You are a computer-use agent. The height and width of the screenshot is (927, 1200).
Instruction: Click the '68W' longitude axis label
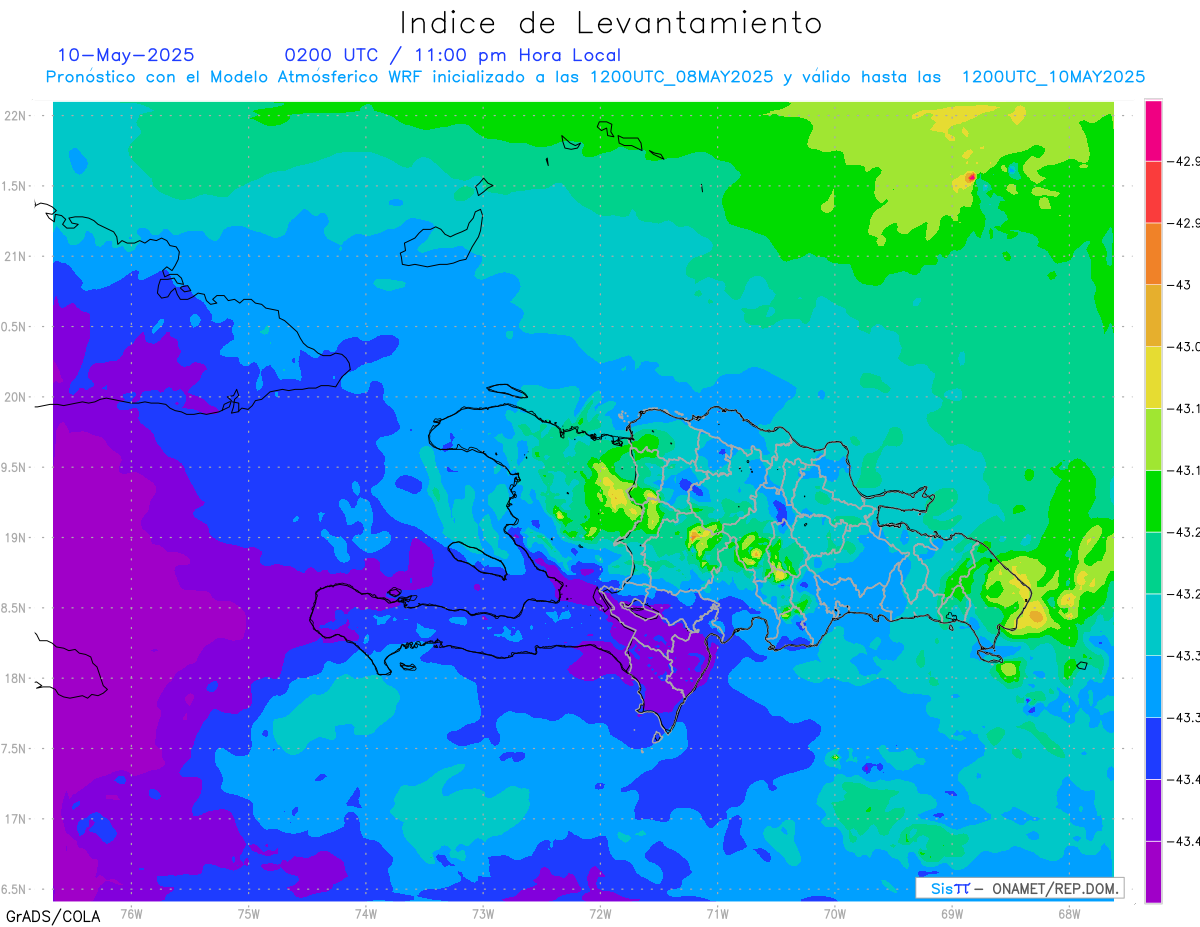(1068, 913)
